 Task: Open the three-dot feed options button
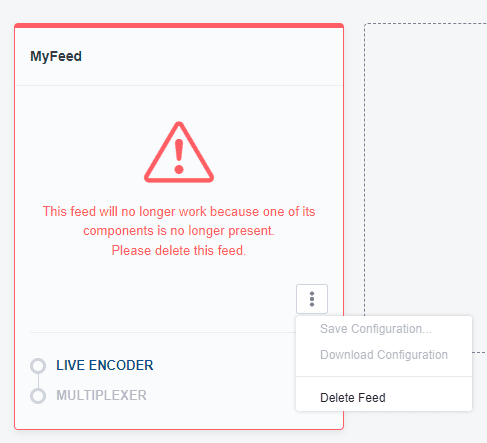[312, 299]
